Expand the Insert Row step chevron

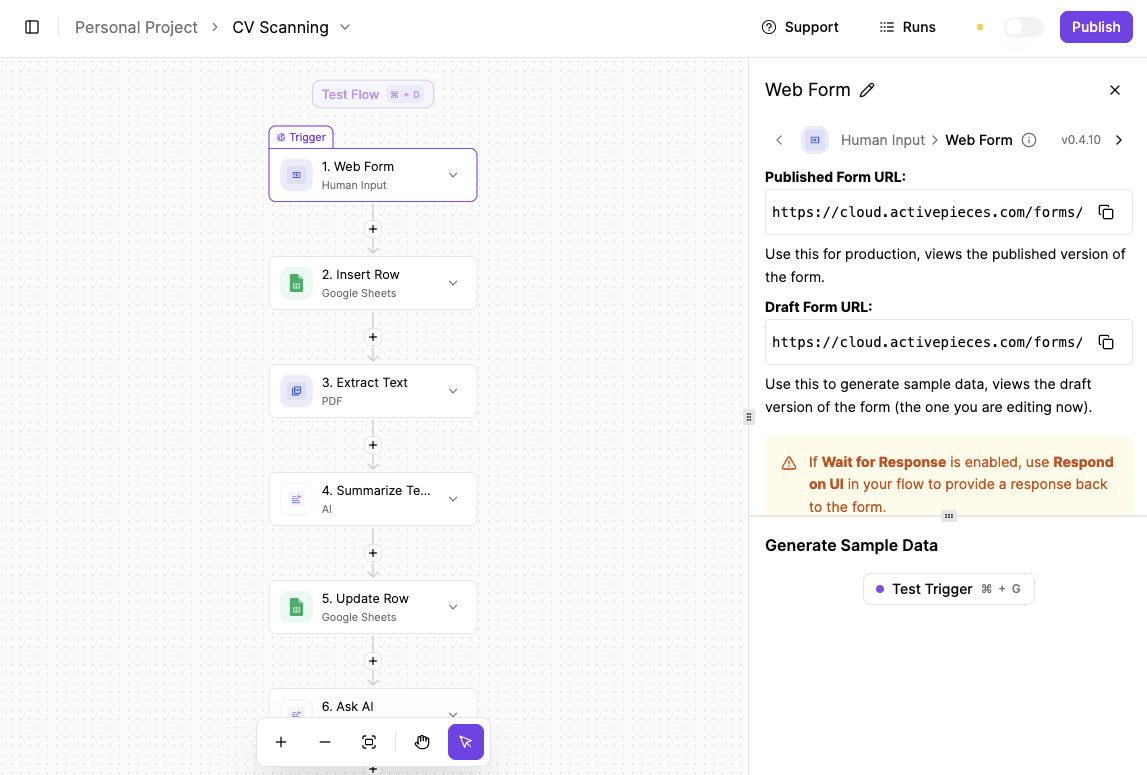(x=453, y=282)
